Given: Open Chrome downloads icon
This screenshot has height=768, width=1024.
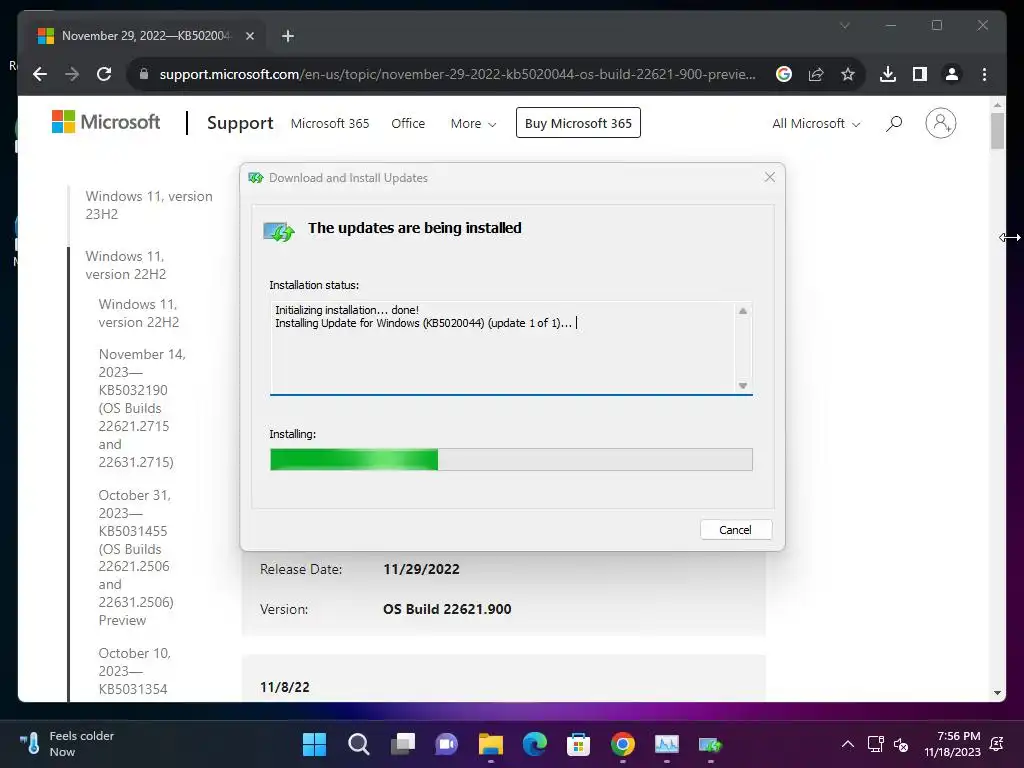Looking at the screenshot, I should (x=888, y=74).
